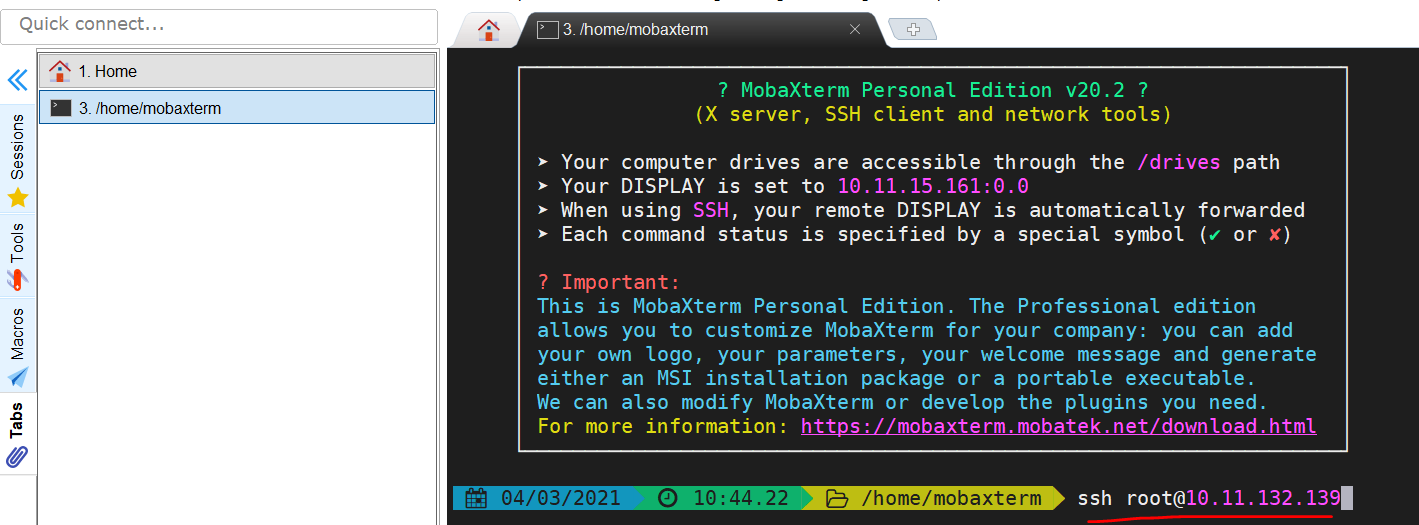The image size is (1419, 525).
Task: Click the Quick connect search field
Action: [219, 25]
